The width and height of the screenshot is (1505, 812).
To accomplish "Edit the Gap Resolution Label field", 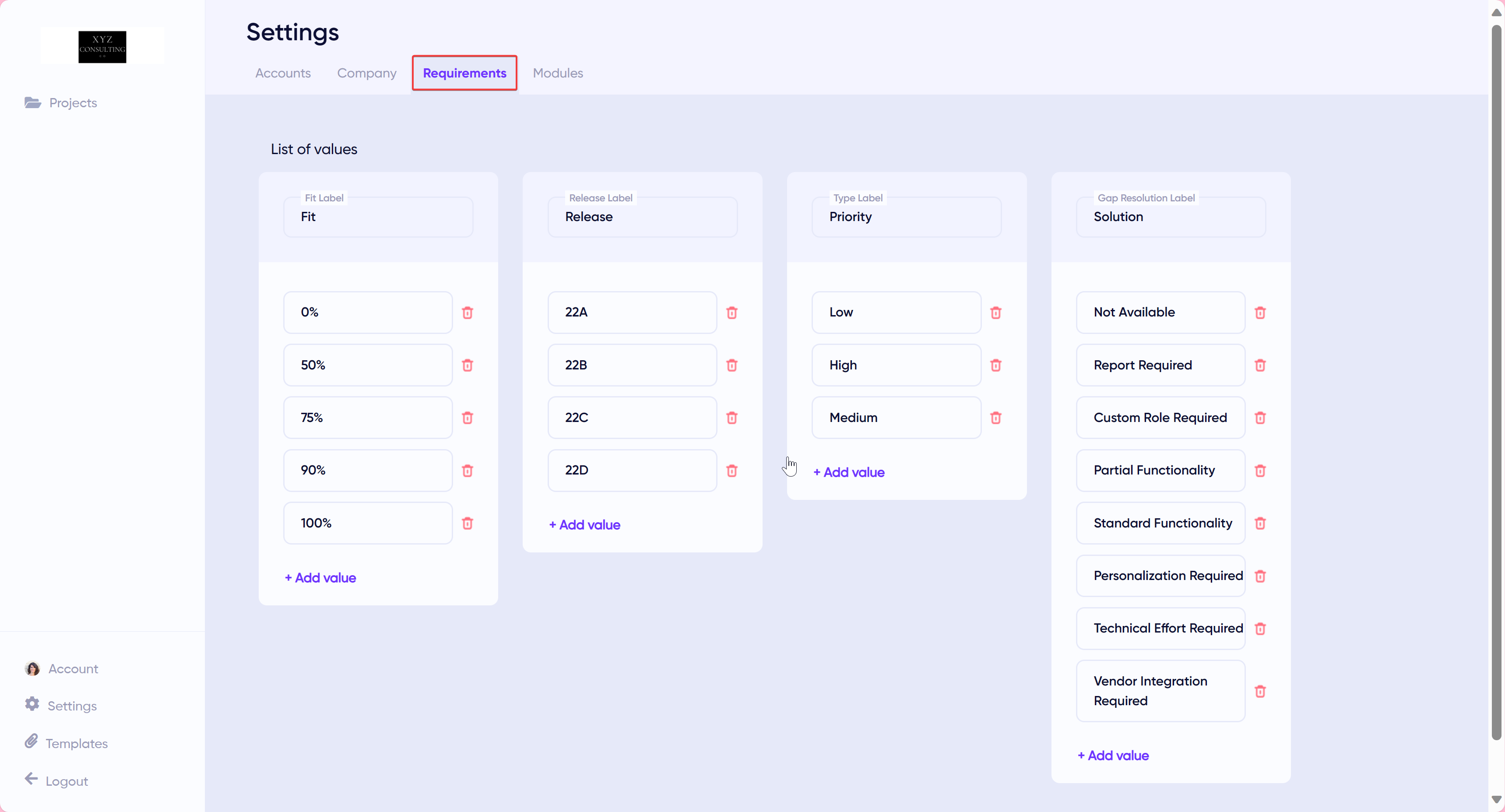I will (1170, 217).
